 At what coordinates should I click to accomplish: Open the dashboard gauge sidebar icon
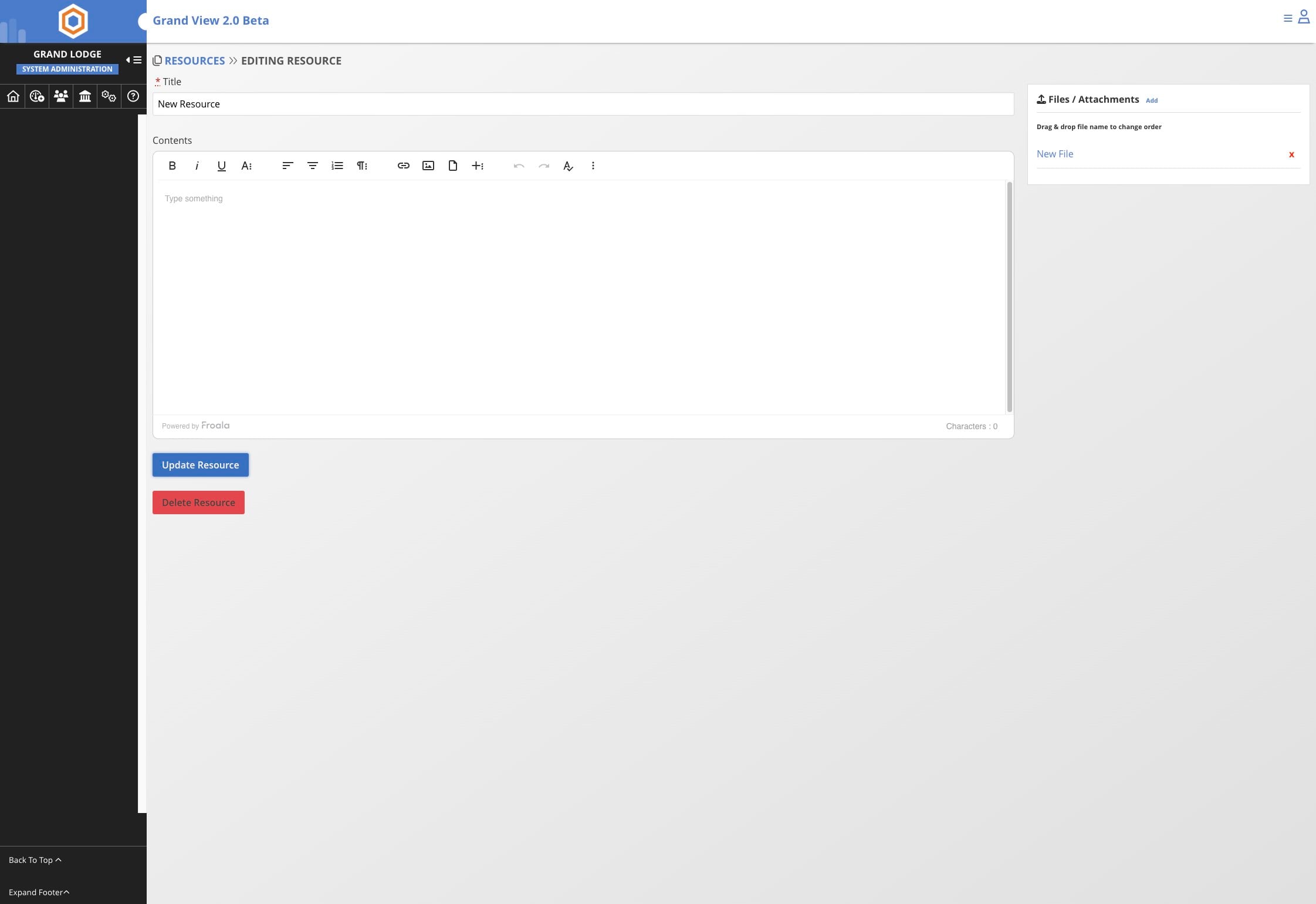coord(37,96)
